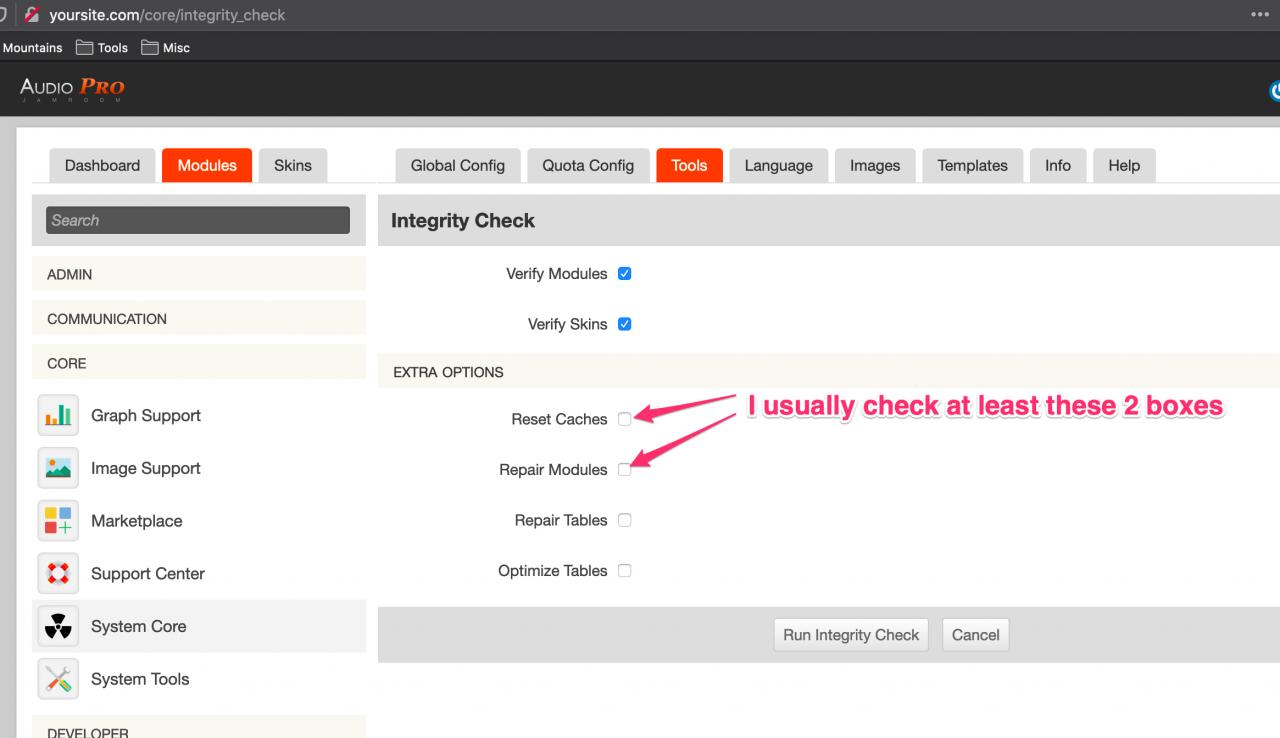Click the Support Center lifebuoy icon

click(58, 574)
